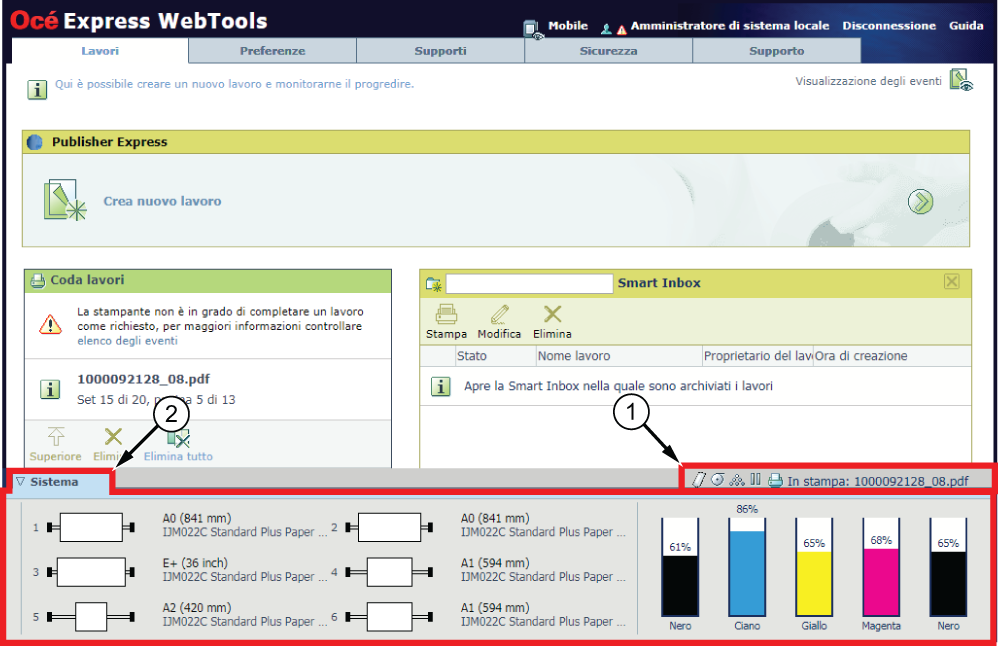Collapse the Sistema panel expander

(x=20, y=482)
